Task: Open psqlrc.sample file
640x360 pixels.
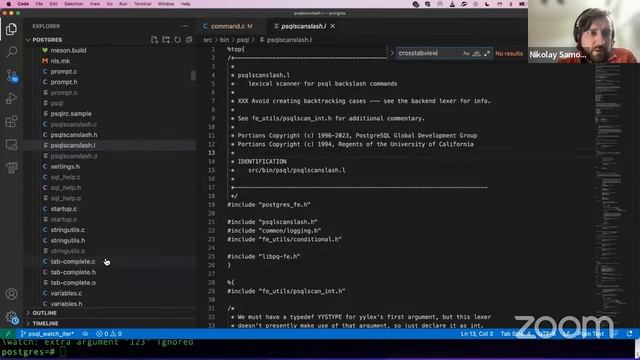Action: pos(71,113)
